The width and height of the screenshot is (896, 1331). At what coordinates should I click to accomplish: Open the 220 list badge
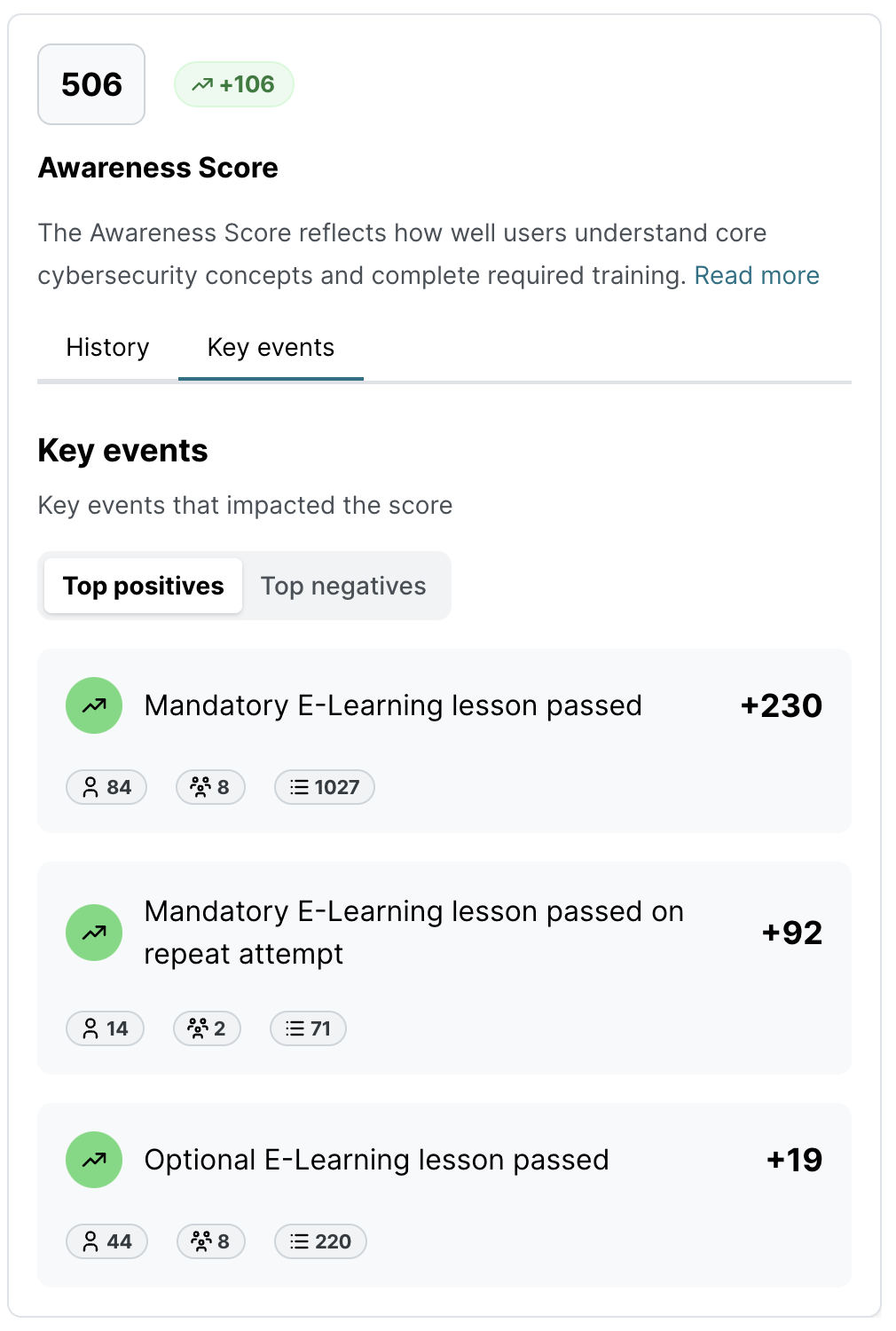coord(320,1241)
